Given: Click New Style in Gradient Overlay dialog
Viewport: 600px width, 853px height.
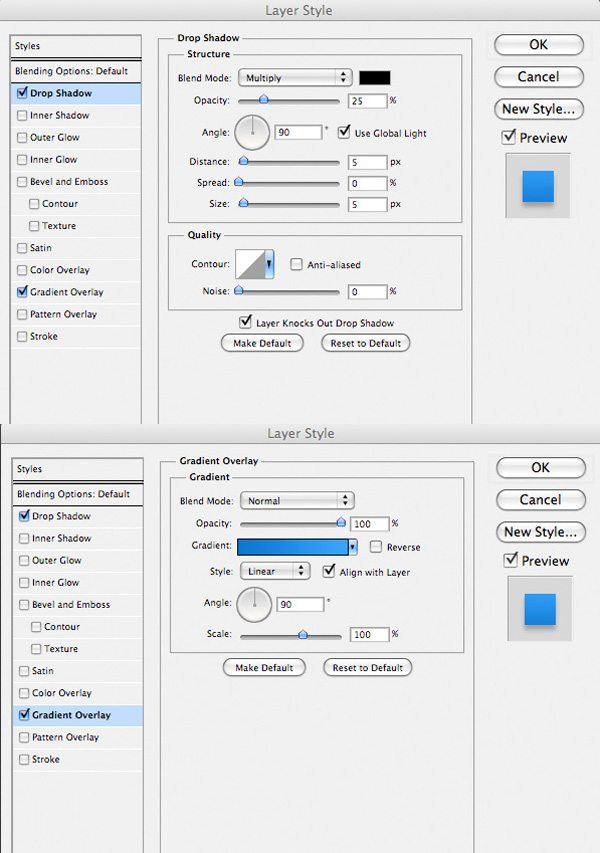Looking at the screenshot, I should [541, 531].
